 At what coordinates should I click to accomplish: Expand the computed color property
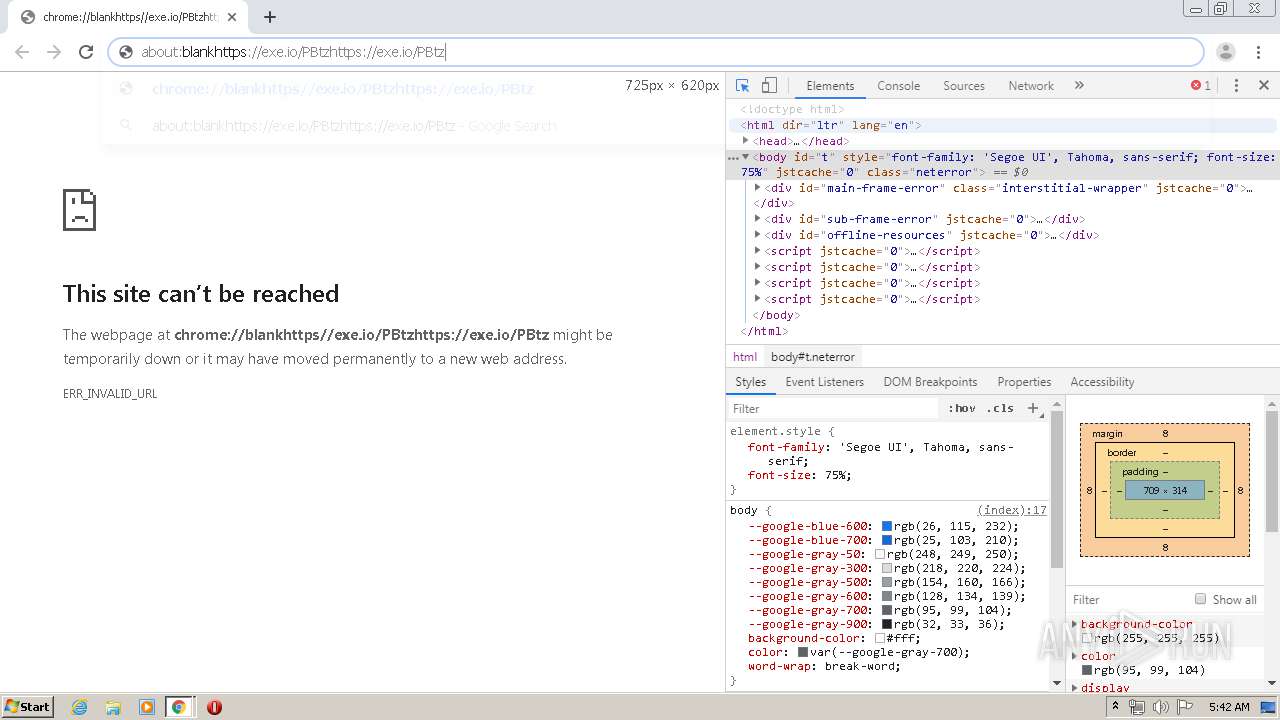click(1076, 656)
